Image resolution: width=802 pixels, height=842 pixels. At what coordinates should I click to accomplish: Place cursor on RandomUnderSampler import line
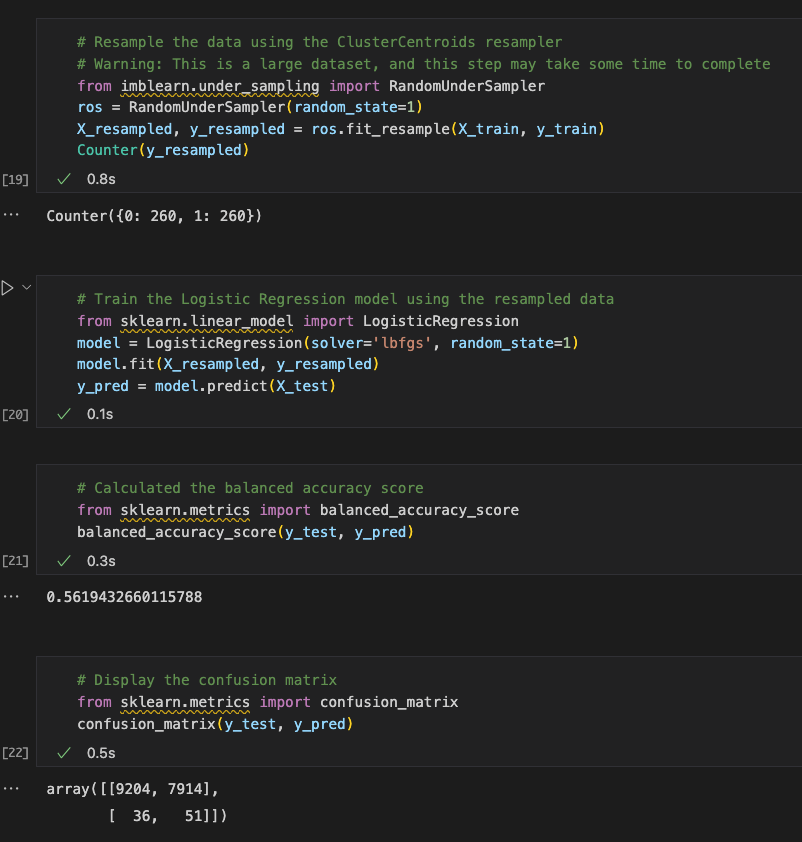311,86
